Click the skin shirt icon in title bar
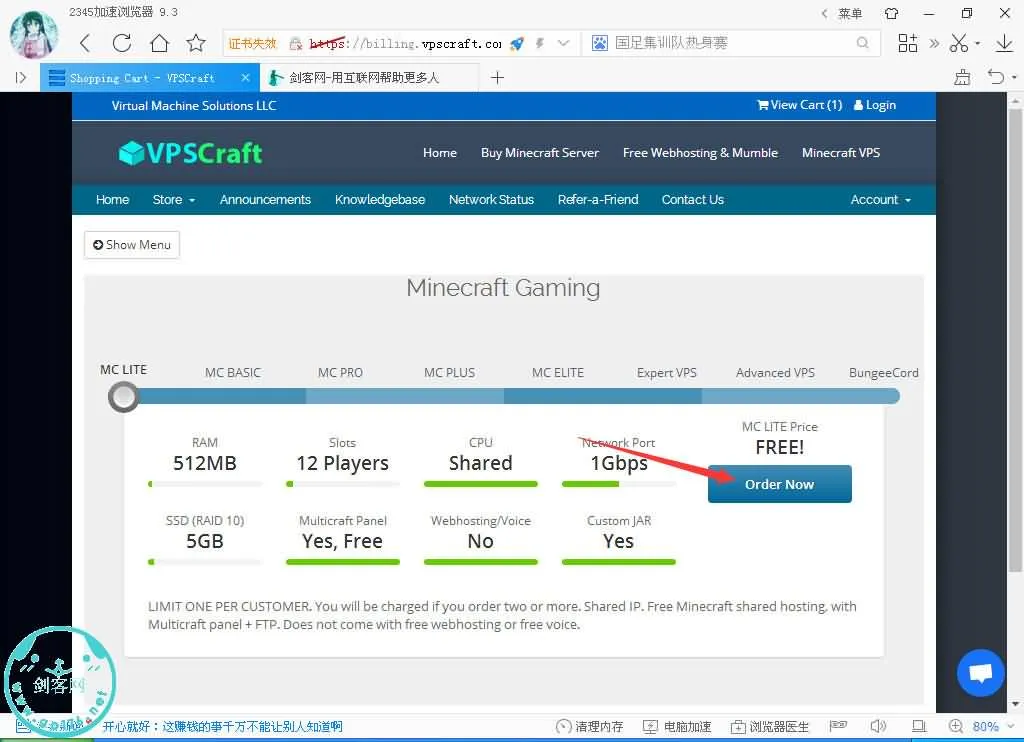The image size is (1024, 742). (891, 13)
